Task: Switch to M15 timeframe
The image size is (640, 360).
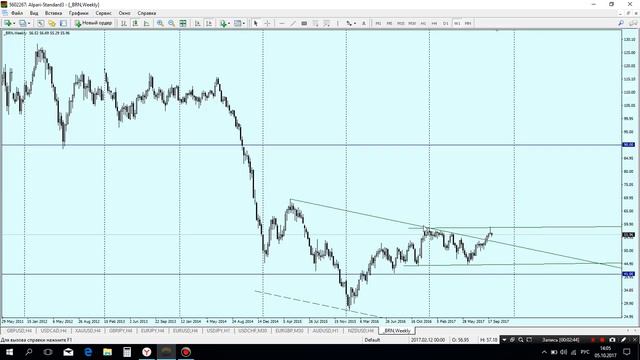Action: click(x=401, y=24)
